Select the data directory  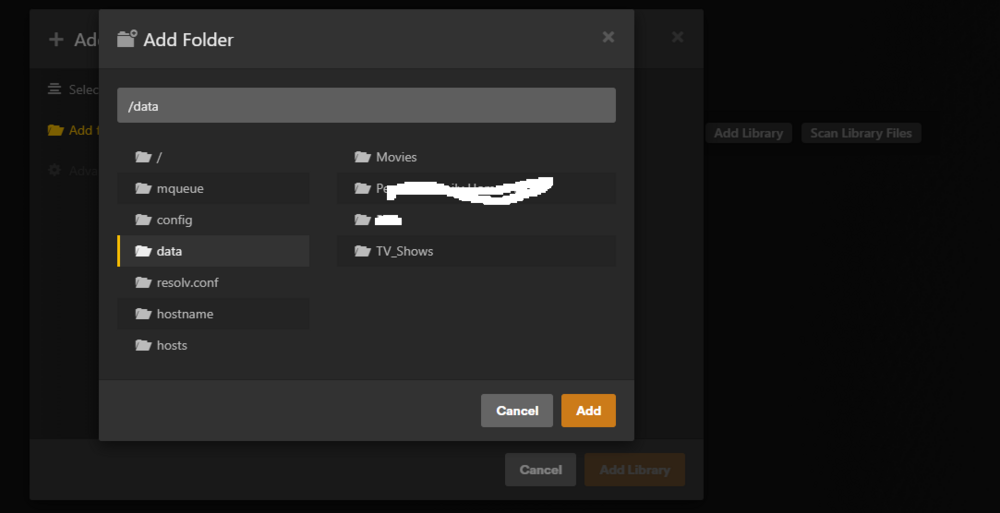point(214,251)
